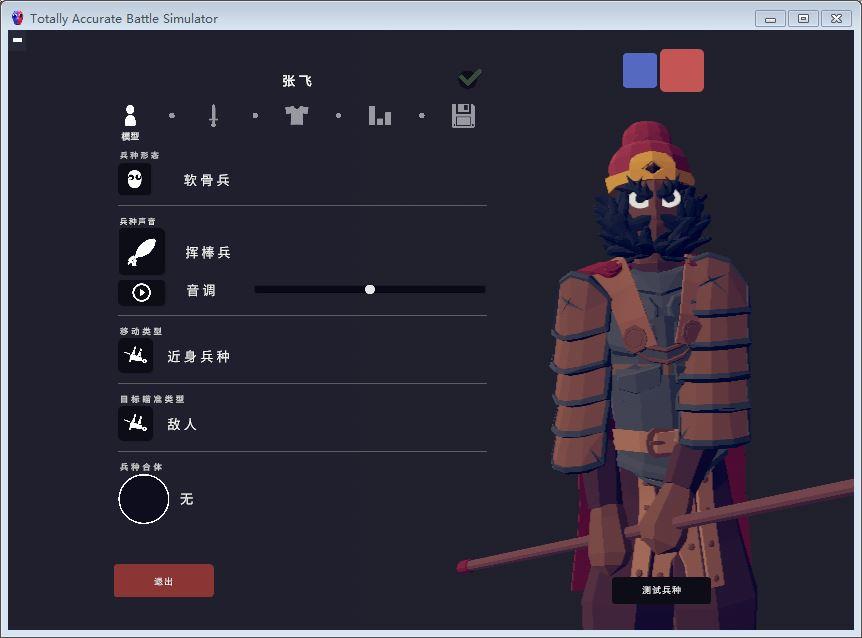Maximize the Totally Accurate Battle Simulator window

(x=803, y=19)
